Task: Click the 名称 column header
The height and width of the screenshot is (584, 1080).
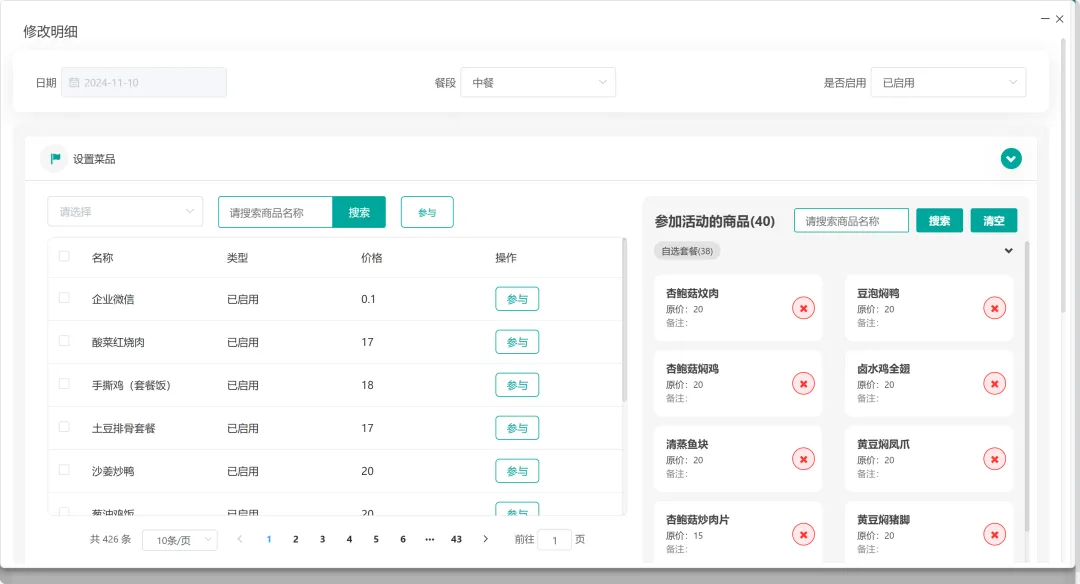Action: coord(103,258)
